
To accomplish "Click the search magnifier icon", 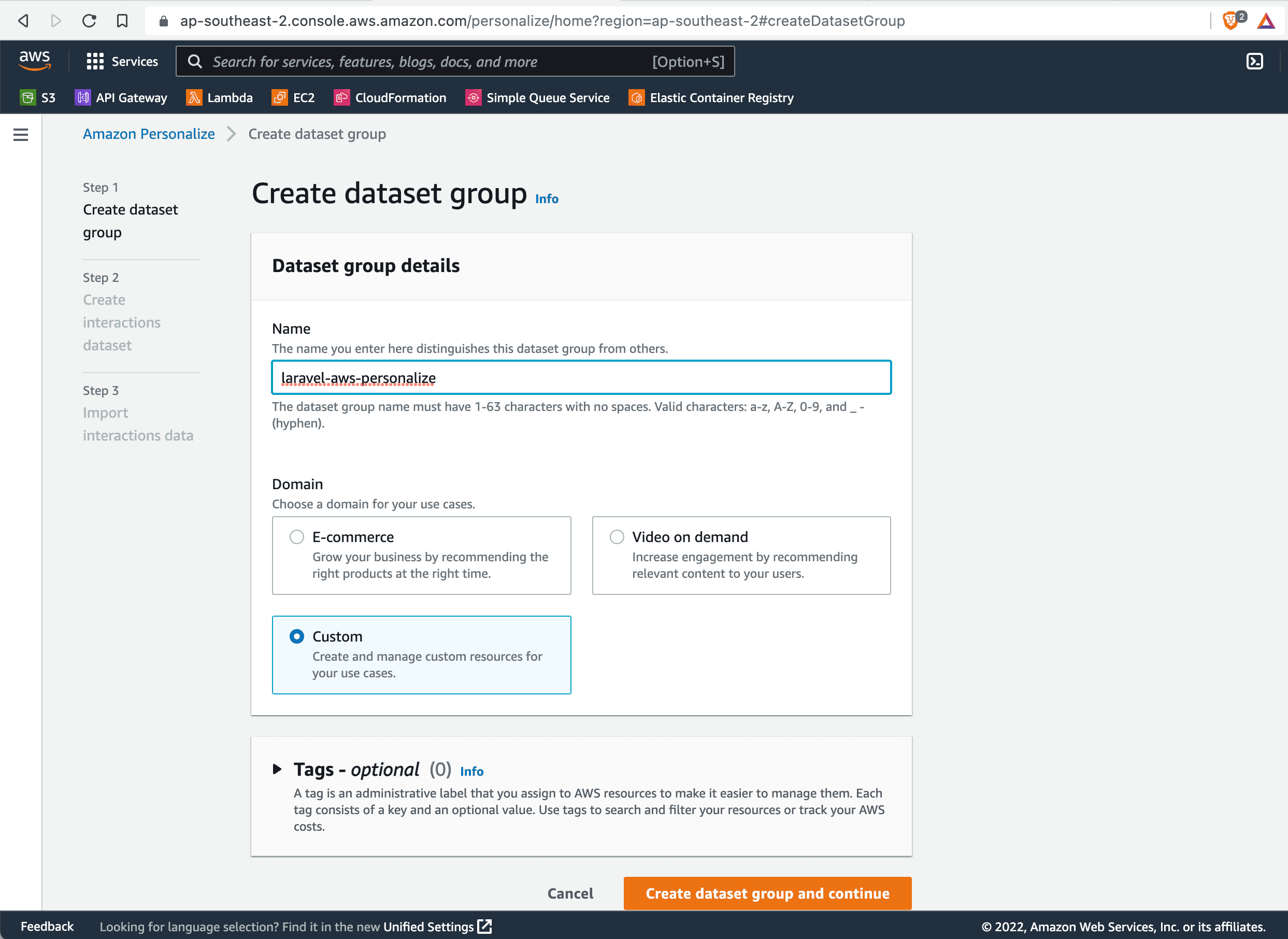I will tap(195, 61).
